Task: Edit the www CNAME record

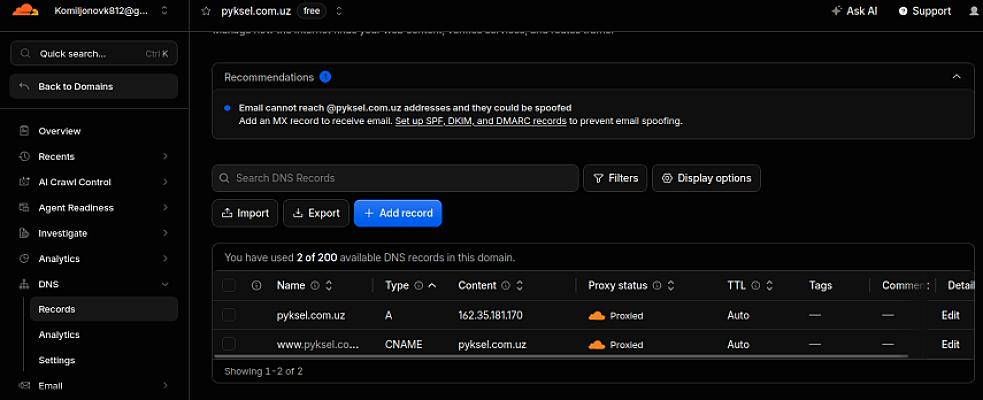Action: pyautogui.click(x=950, y=344)
